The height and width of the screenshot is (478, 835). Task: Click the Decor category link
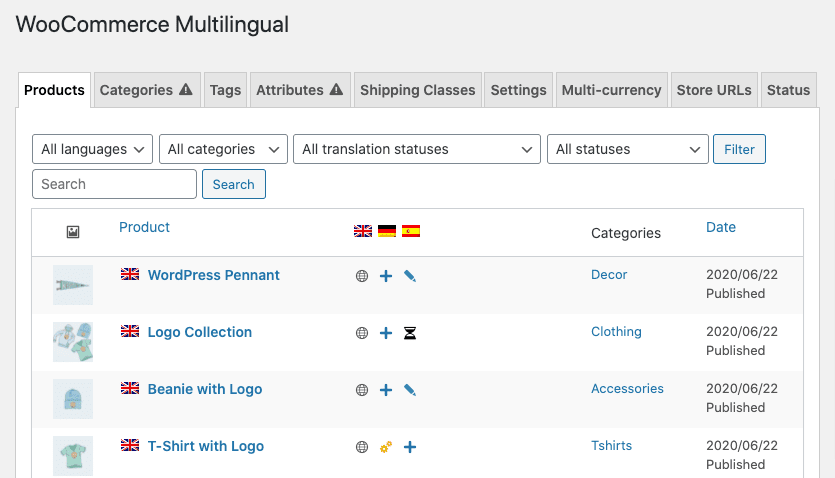pyautogui.click(x=609, y=275)
